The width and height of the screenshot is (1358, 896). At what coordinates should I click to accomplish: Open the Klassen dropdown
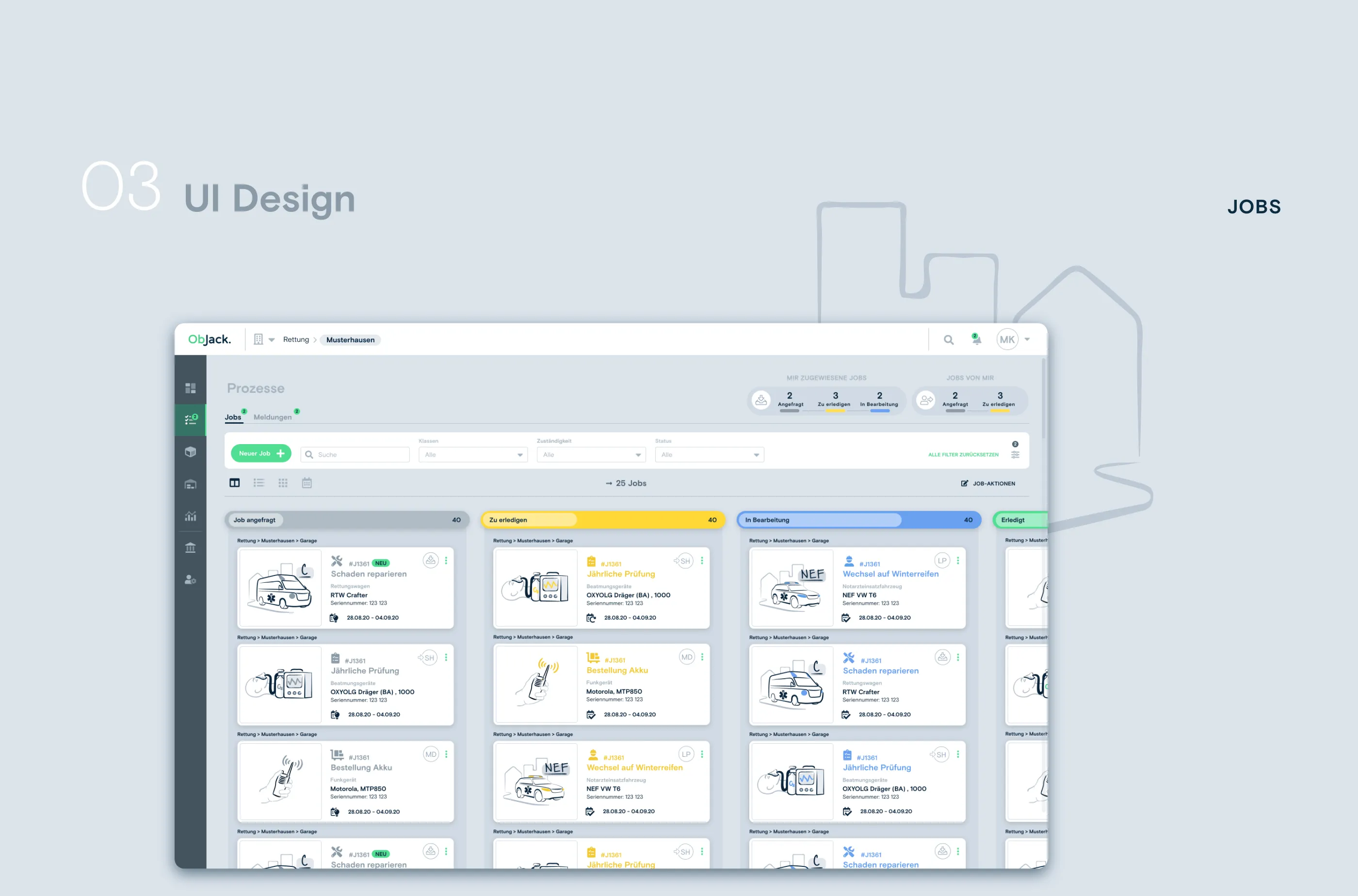pos(473,455)
